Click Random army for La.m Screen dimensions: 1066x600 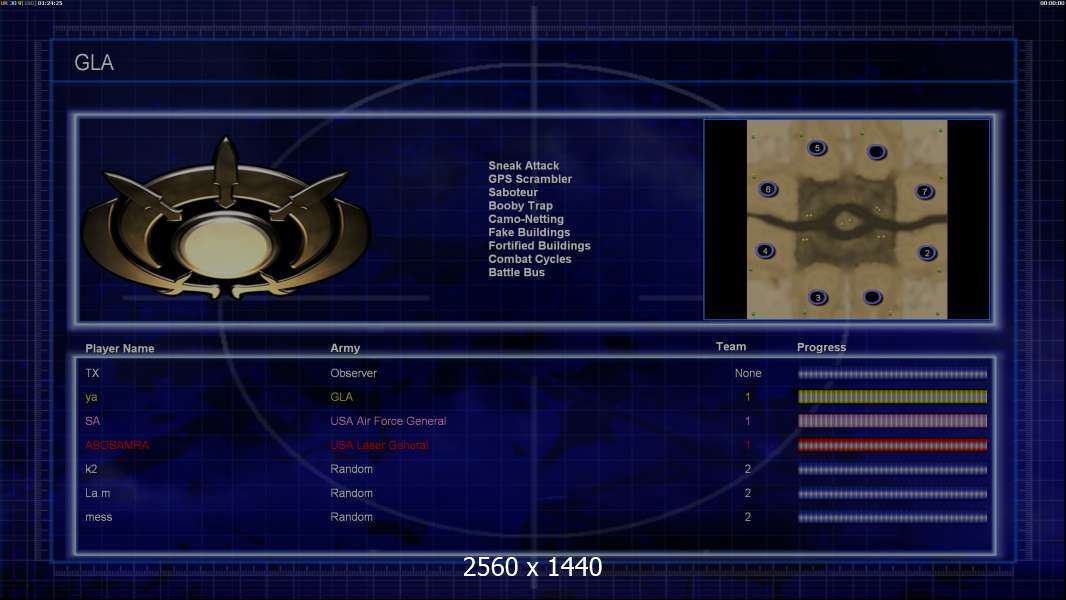pyautogui.click(x=351, y=493)
